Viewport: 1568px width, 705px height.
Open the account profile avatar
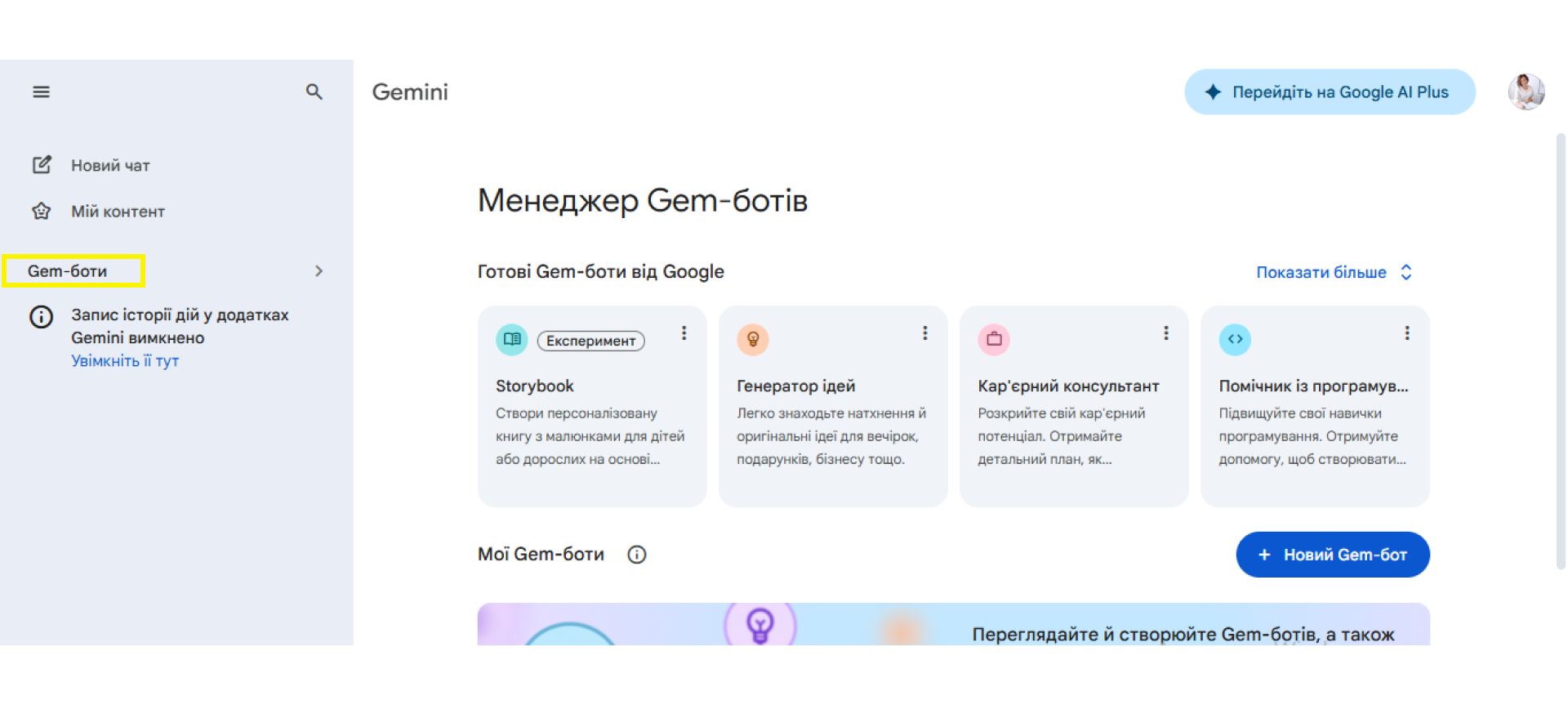pyautogui.click(x=1526, y=91)
